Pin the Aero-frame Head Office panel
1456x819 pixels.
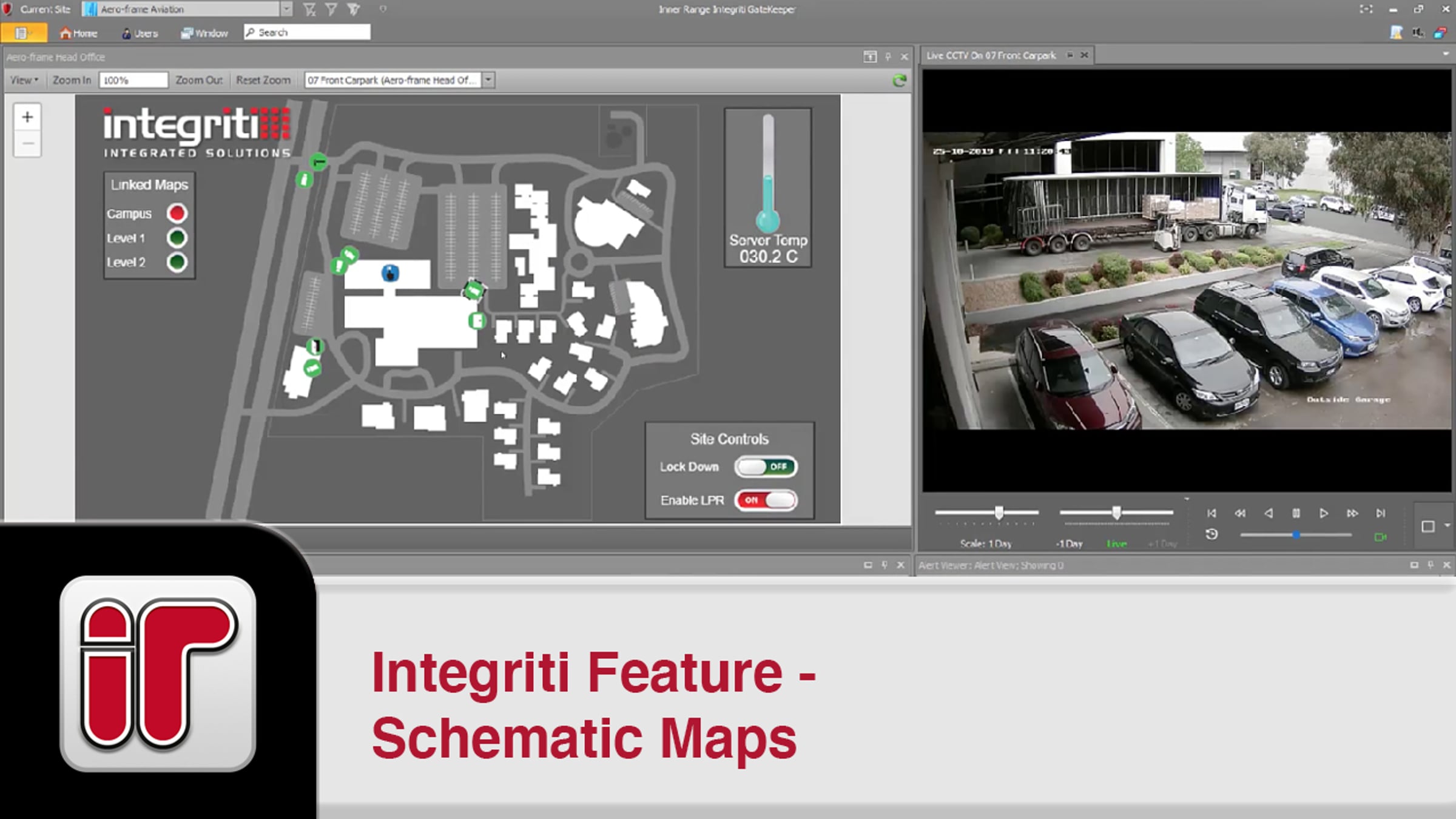pyautogui.click(x=888, y=56)
